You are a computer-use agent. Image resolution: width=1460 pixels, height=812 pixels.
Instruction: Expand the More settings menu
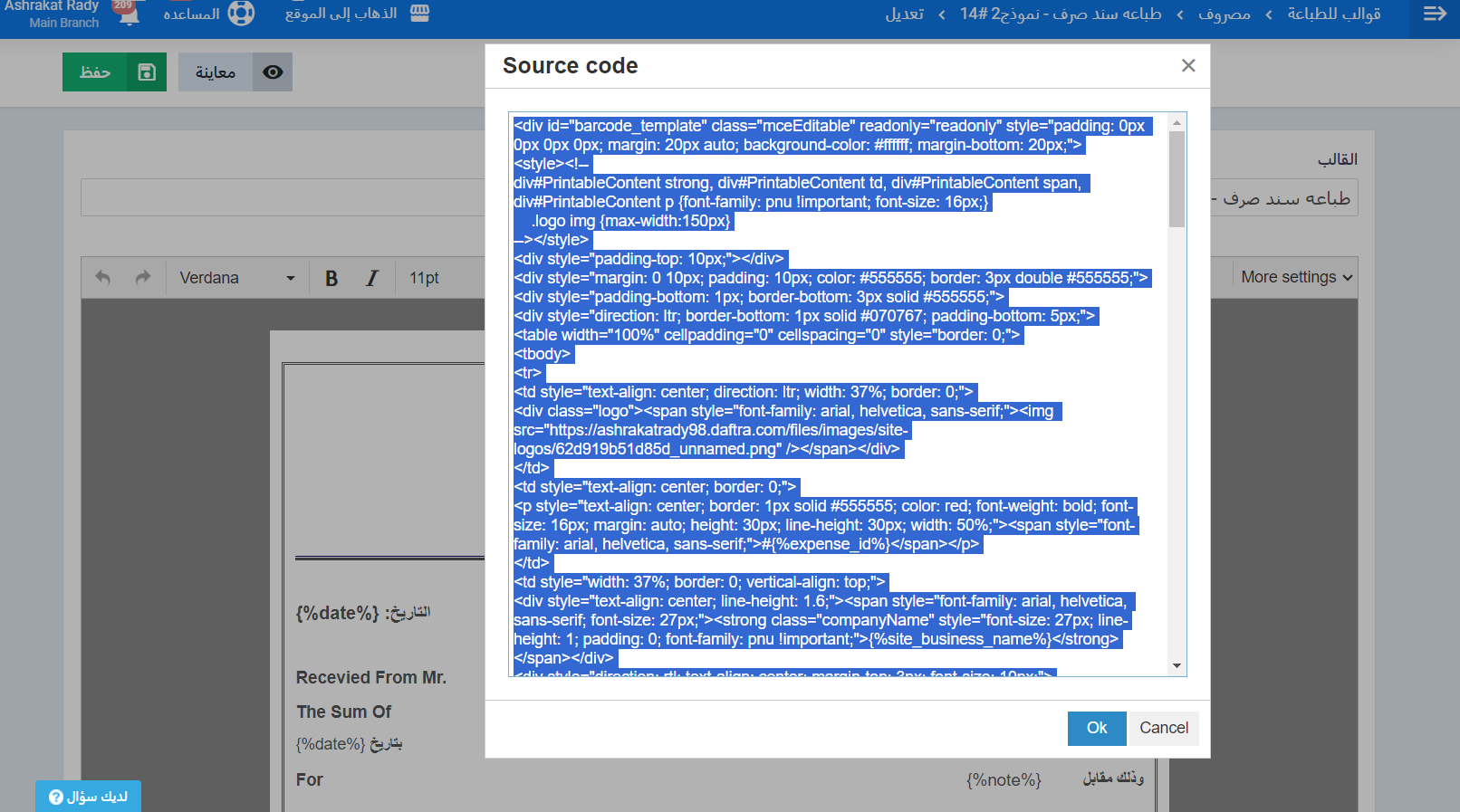(1296, 277)
